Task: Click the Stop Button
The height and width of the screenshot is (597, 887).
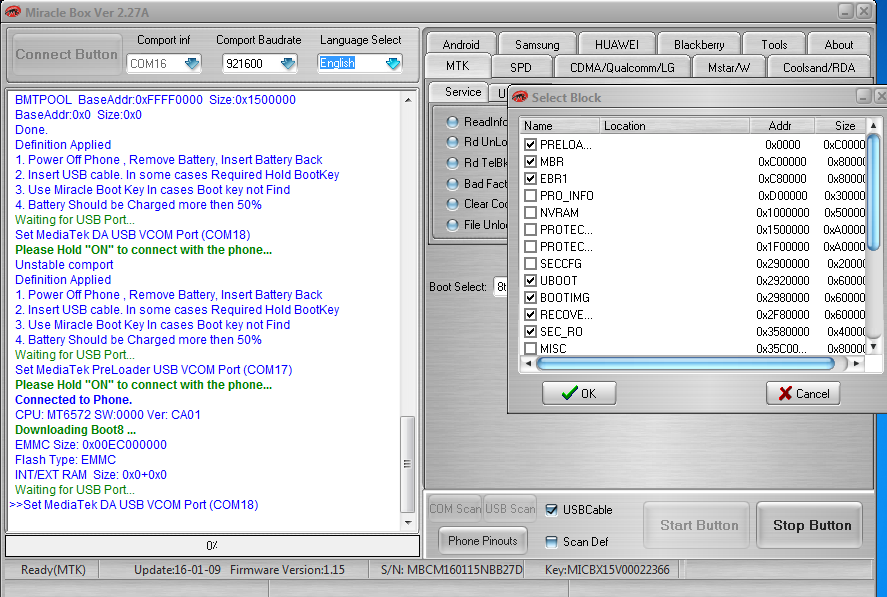Action: pos(812,525)
